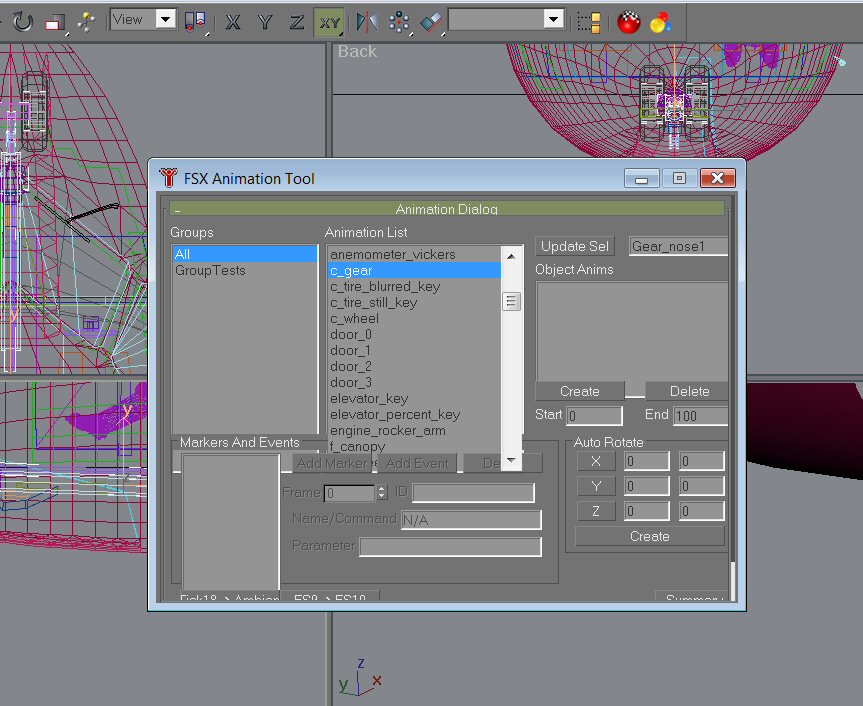This screenshot has height=706, width=863.
Task: Click the Animation List scrollbar thumb
Action: coord(511,301)
